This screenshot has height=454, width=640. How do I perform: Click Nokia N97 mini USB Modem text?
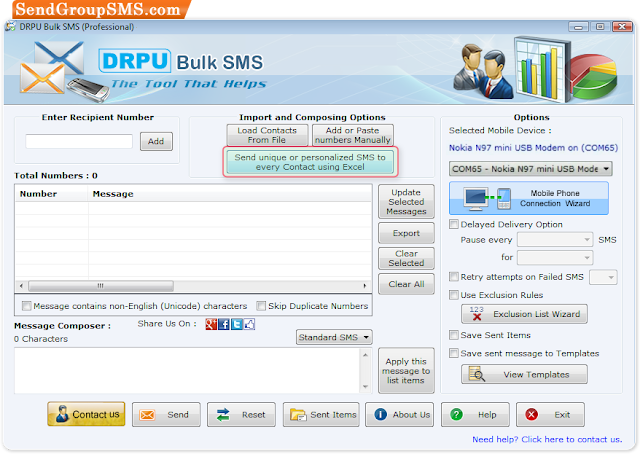533,148
